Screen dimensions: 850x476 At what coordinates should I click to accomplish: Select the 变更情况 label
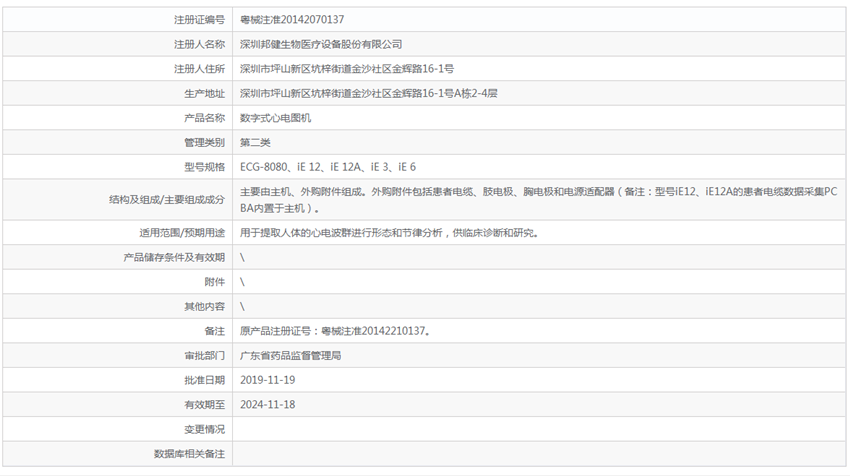(204, 429)
